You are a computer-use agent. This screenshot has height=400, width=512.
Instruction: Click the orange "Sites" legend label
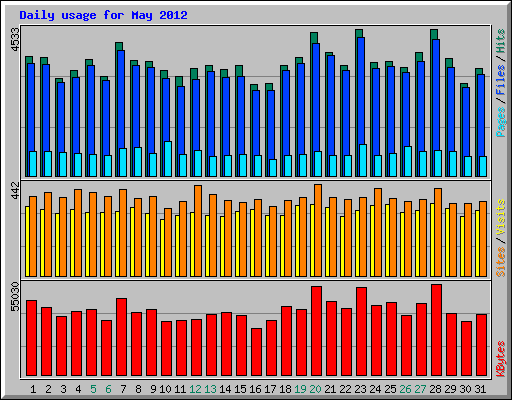tap(501, 262)
